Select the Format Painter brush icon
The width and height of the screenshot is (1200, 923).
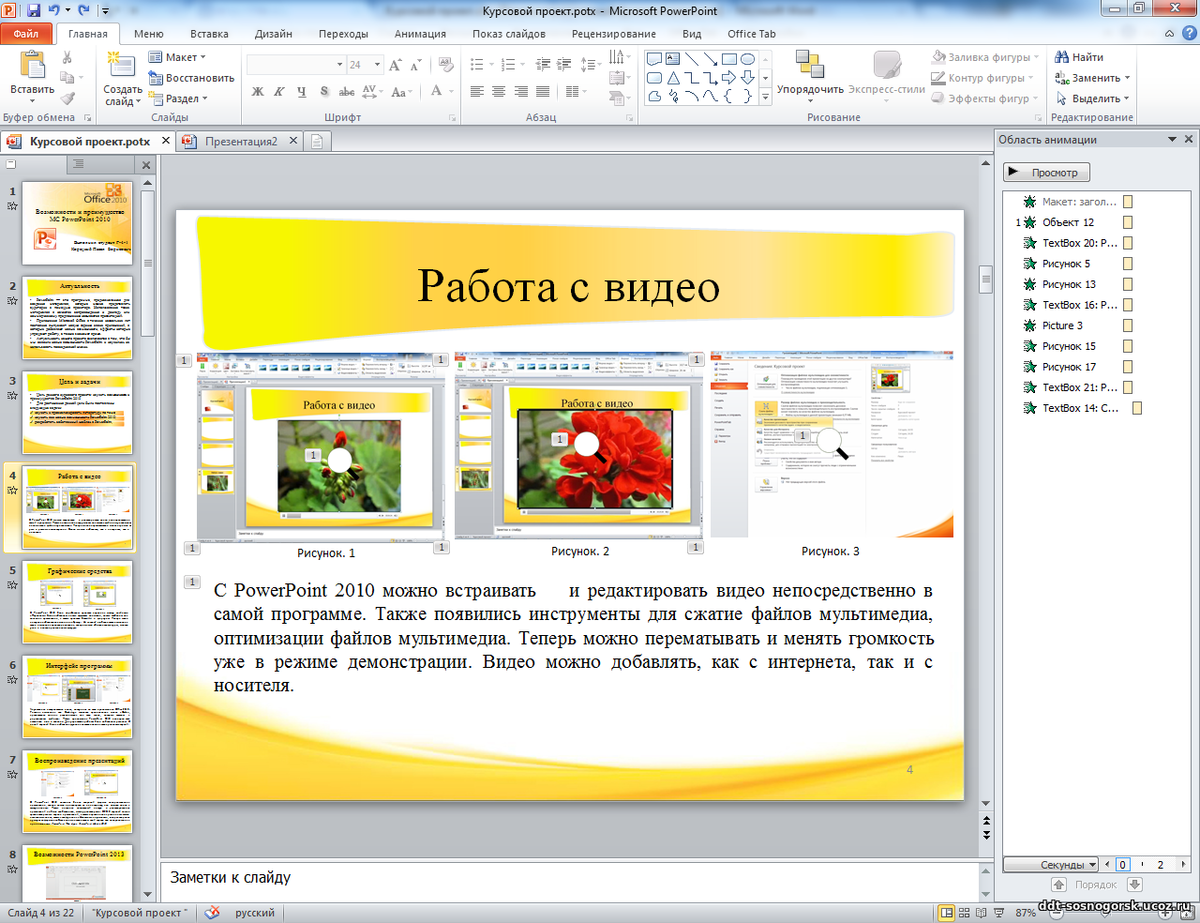(68, 98)
